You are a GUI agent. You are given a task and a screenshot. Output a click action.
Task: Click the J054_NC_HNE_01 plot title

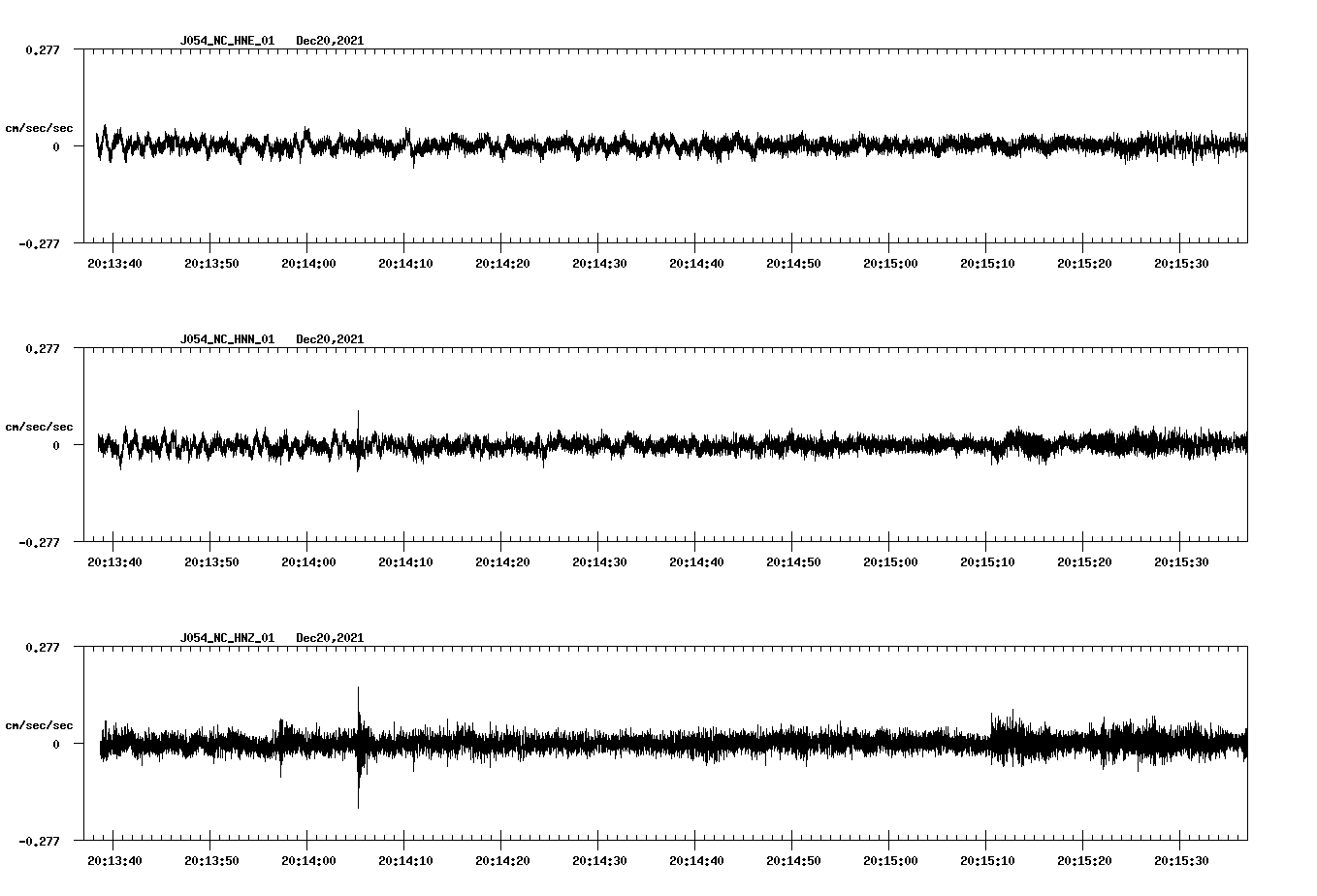227,41
